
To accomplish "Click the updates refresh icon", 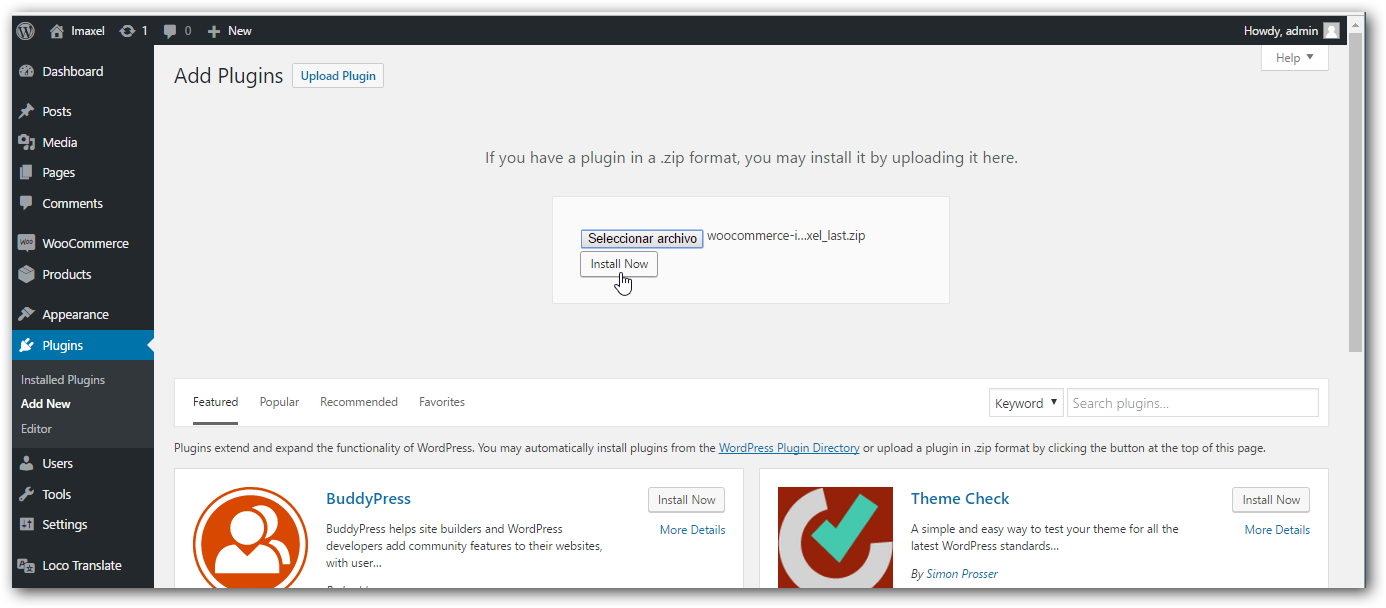I will pyautogui.click(x=127, y=31).
